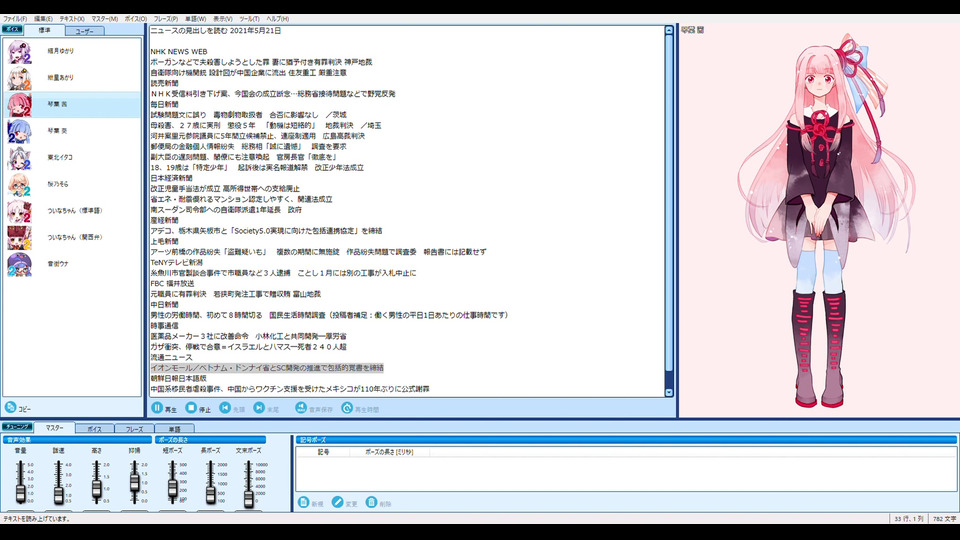Click the 長ポーズ slider handle

click(x=210, y=493)
